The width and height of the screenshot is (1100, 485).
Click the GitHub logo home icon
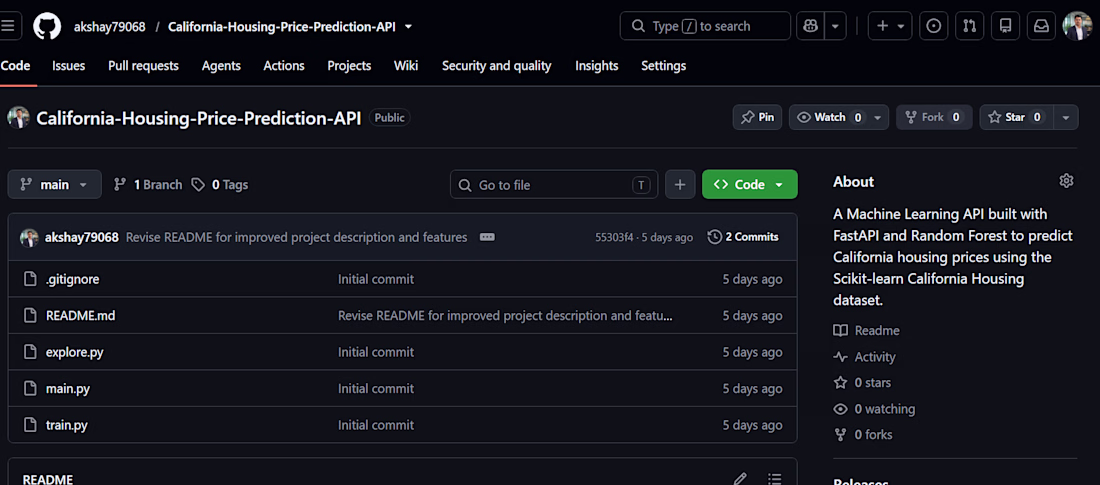pos(47,26)
